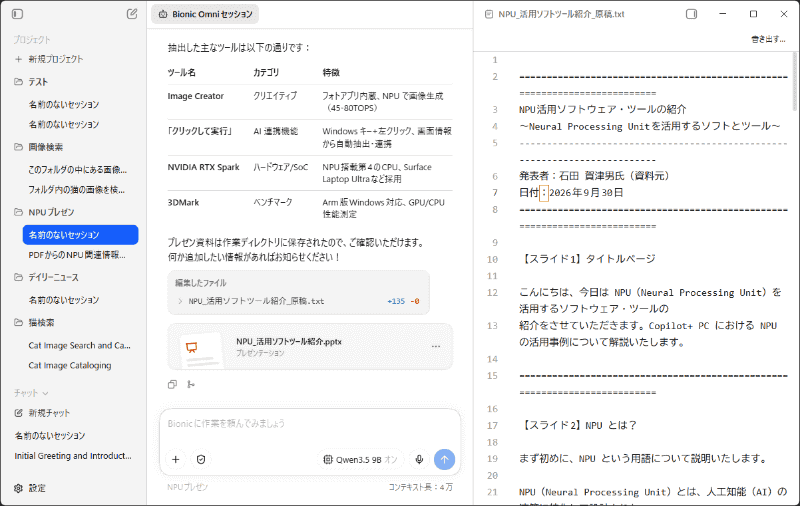Click the microphone voice input icon
The height and width of the screenshot is (506, 800).
pos(419,460)
